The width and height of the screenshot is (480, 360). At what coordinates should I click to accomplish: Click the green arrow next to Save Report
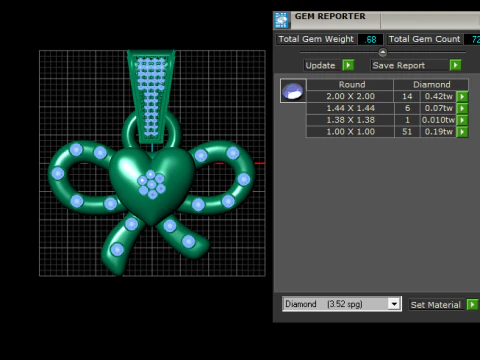click(x=455, y=65)
